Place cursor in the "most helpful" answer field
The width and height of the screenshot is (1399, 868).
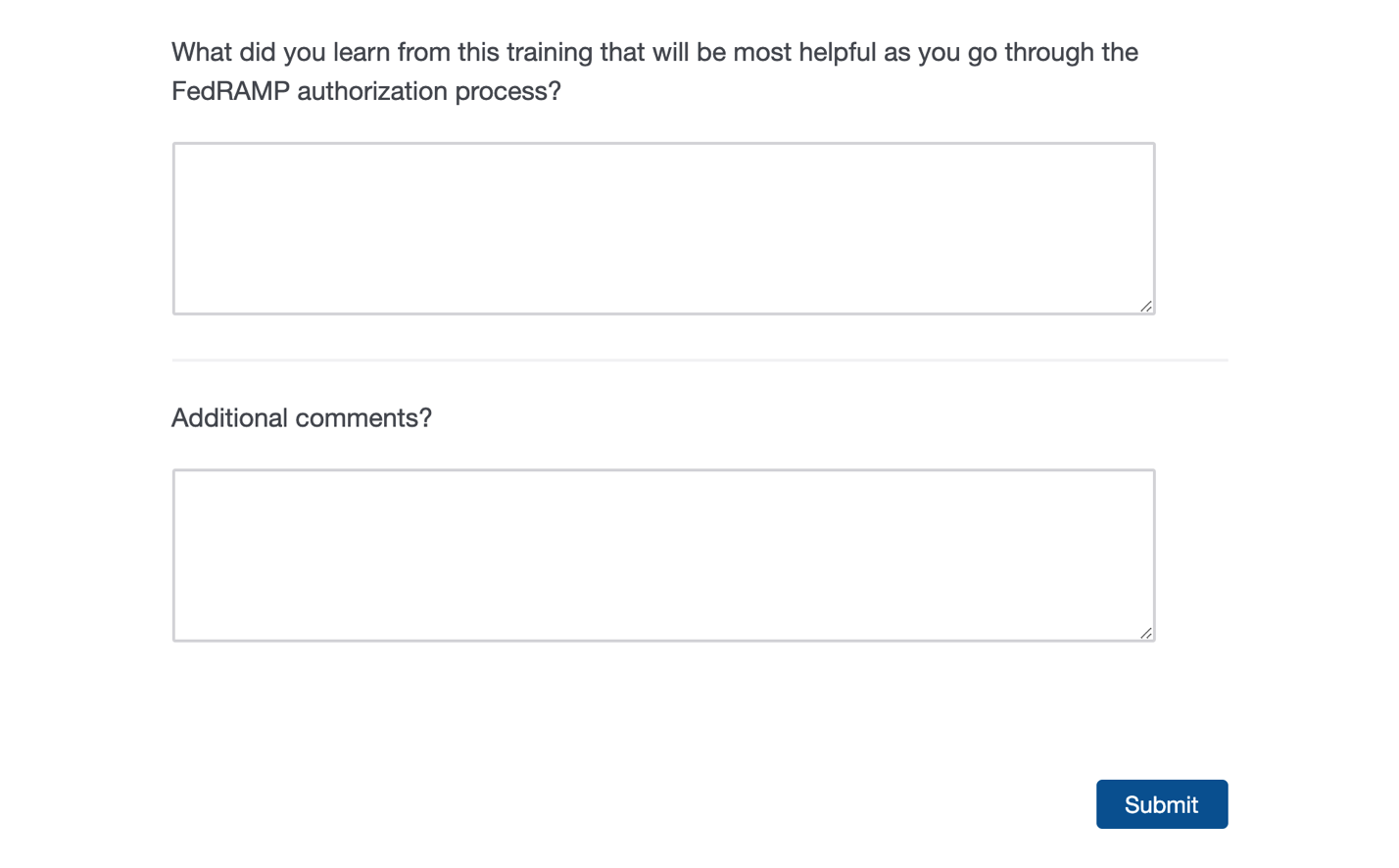[663, 228]
